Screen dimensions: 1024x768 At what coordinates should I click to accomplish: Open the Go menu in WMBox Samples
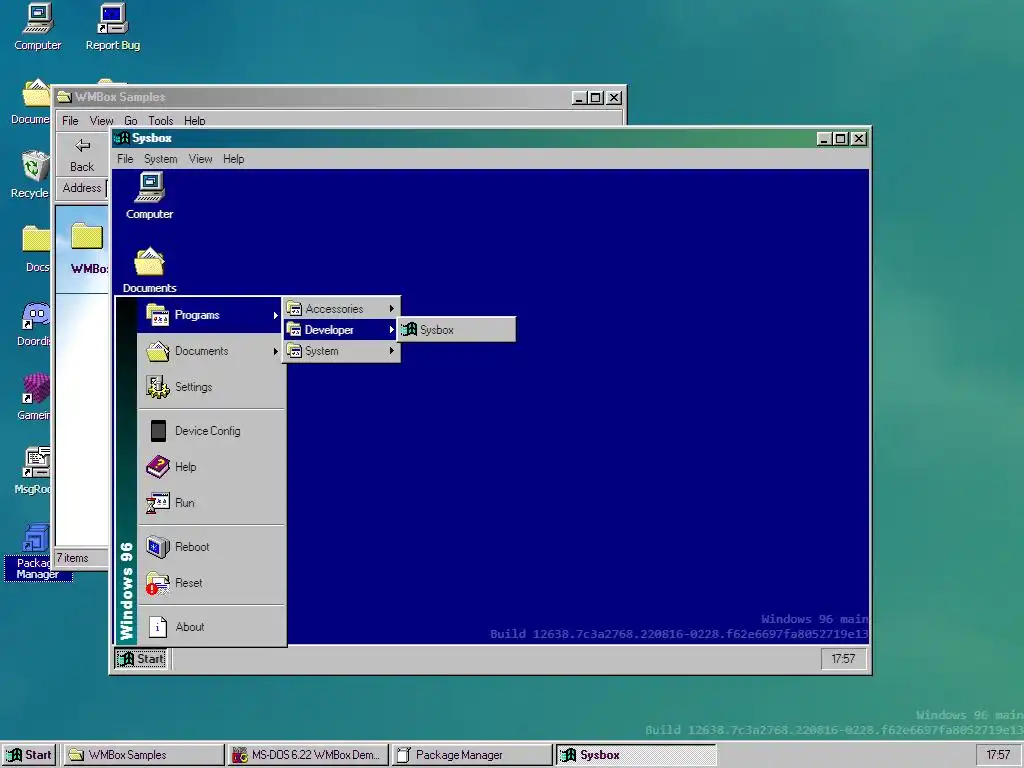(x=131, y=121)
